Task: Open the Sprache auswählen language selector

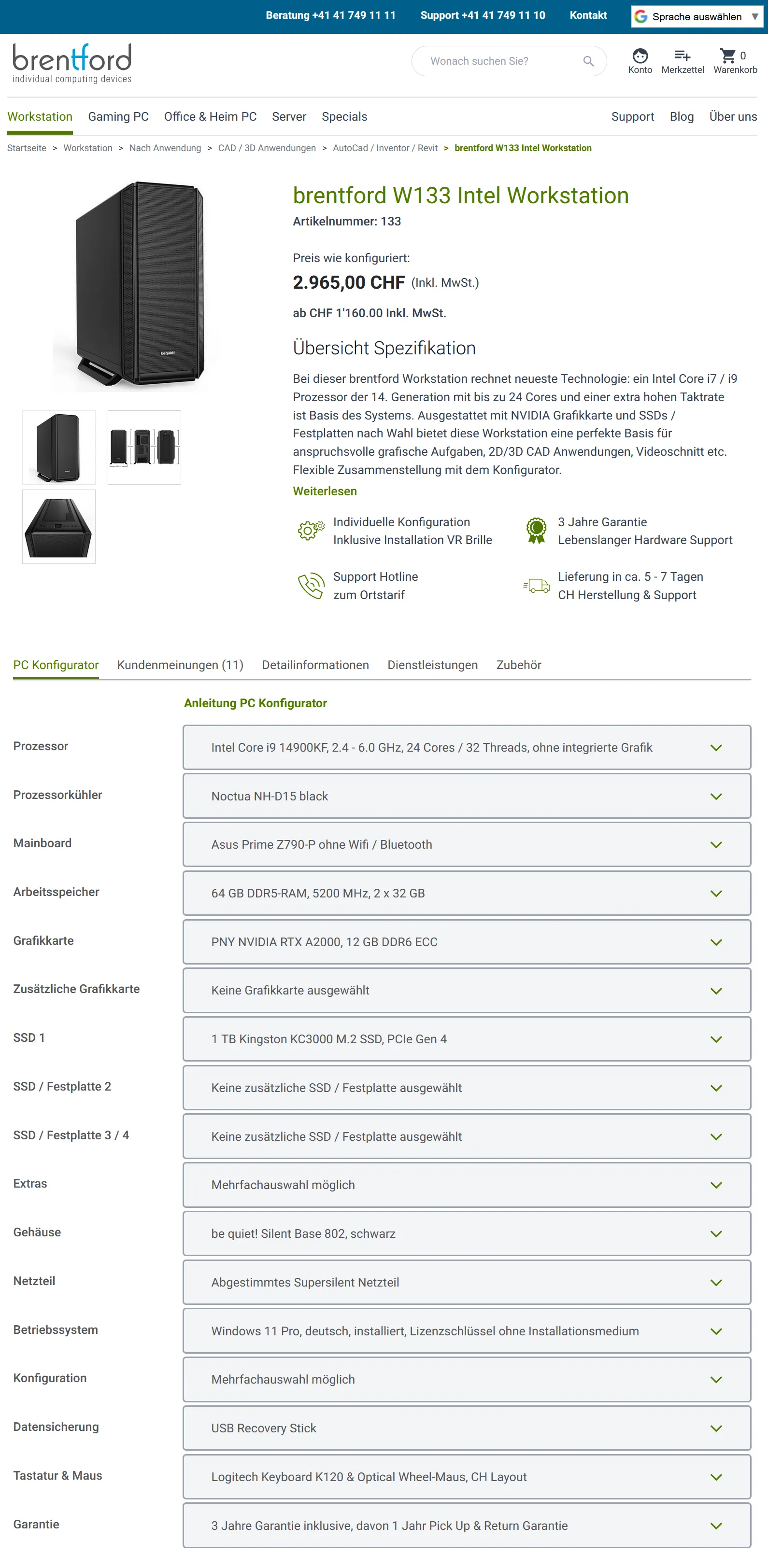Action: (696, 16)
